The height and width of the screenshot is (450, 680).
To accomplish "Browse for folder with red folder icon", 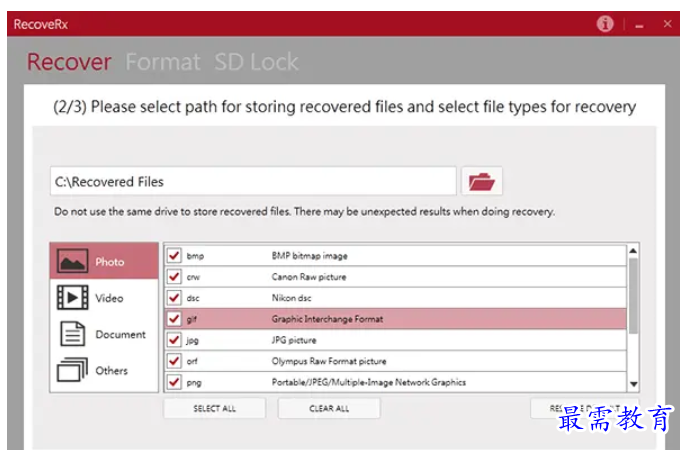I will (482, 181).
